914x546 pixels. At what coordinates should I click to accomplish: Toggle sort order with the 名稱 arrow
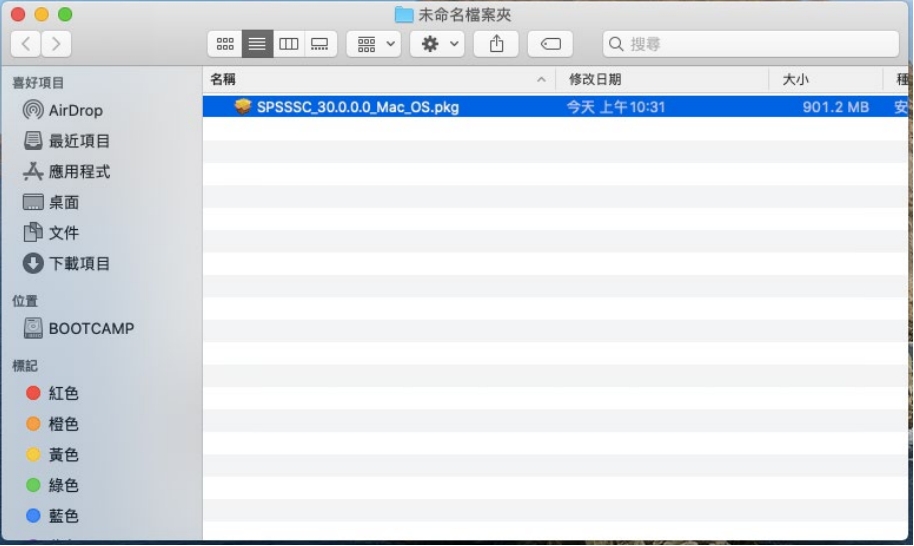[x=541, y=80]
